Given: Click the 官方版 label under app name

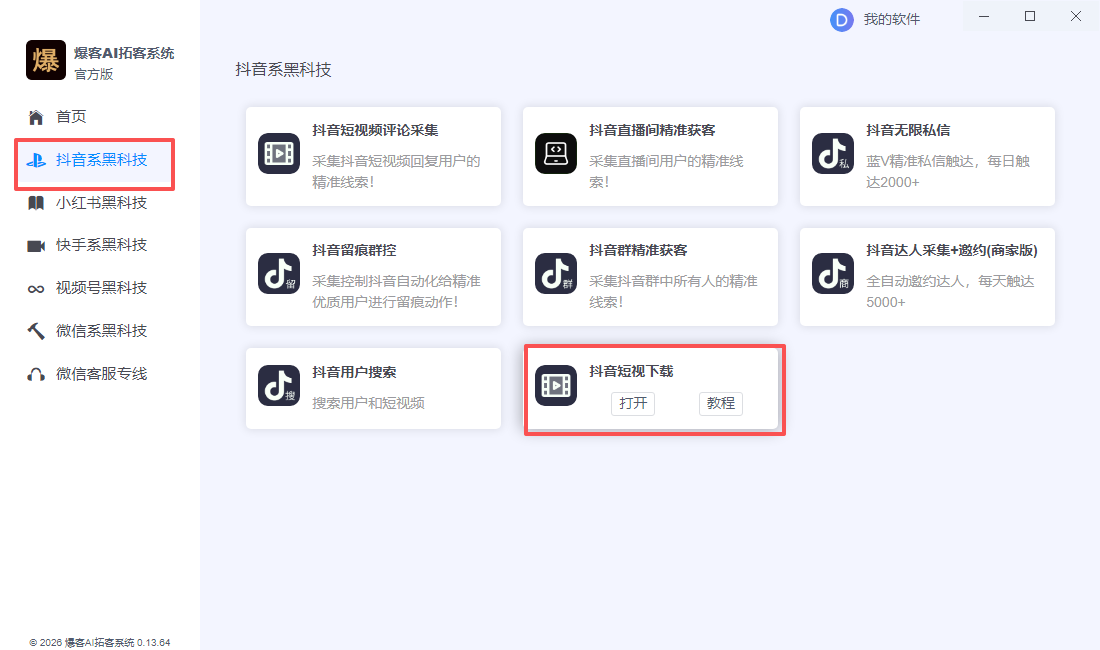Looking at the screenshot, I should point(94,74).
